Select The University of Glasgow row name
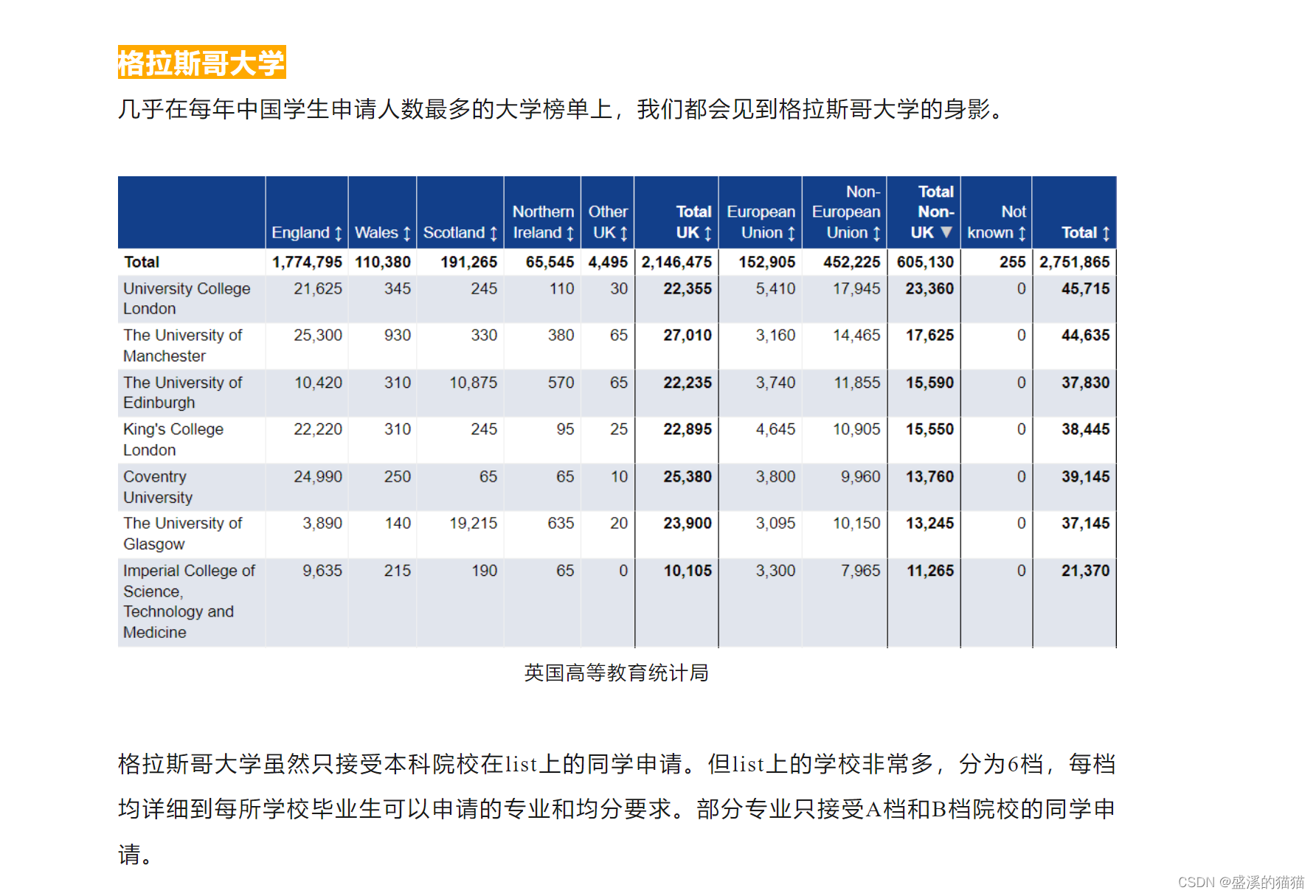 coord(182,533)
